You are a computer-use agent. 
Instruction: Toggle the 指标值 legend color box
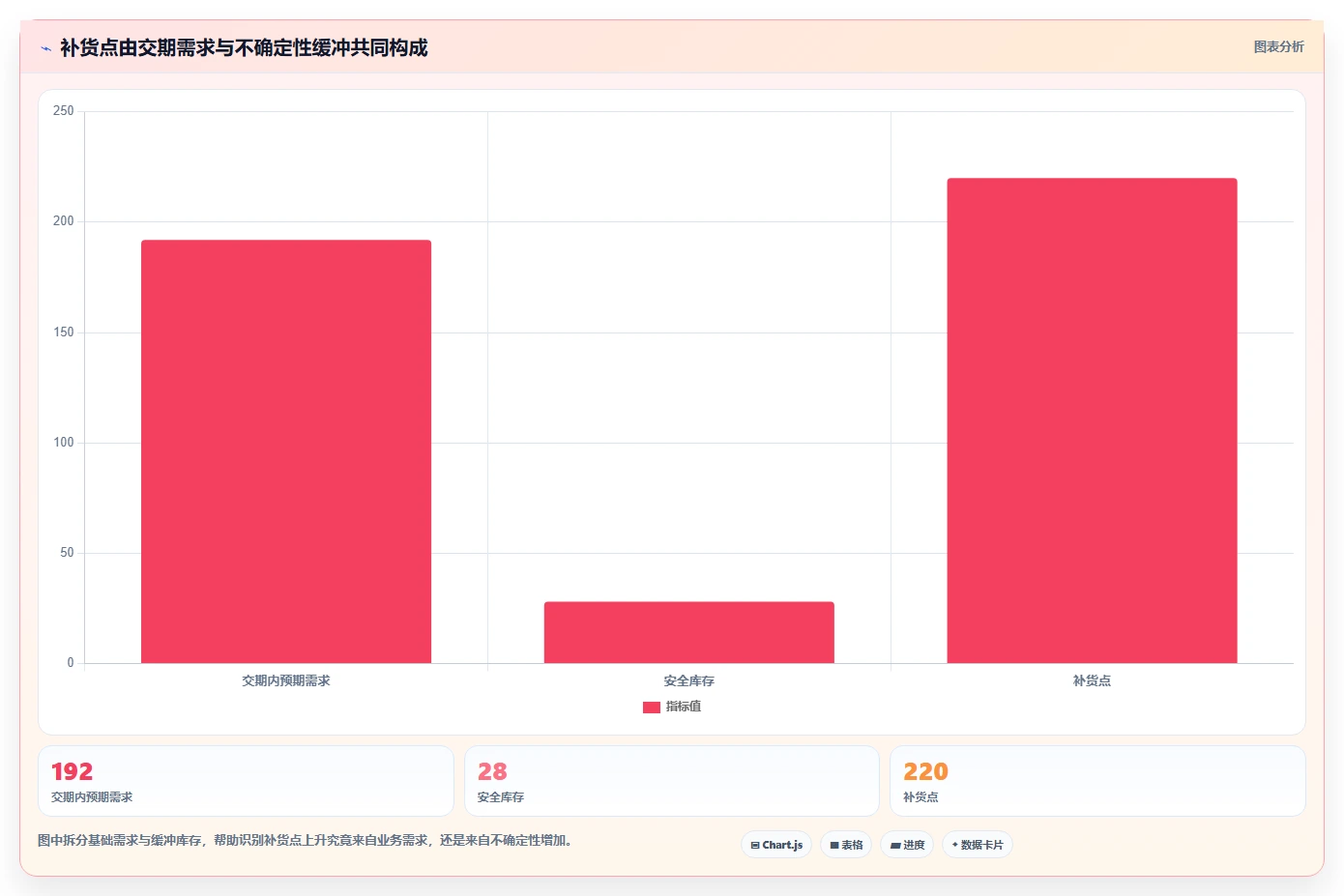652,708
